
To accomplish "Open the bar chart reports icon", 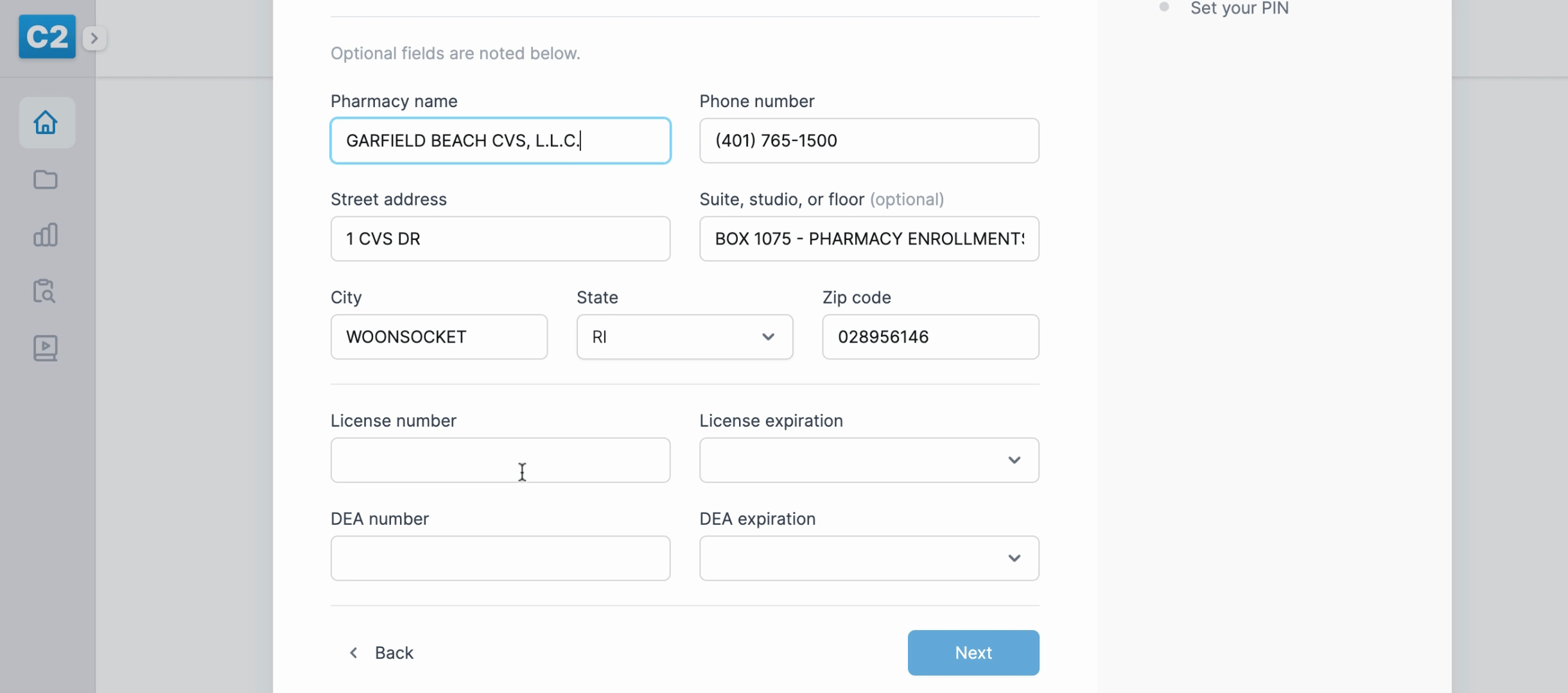I will pos(46,235).
